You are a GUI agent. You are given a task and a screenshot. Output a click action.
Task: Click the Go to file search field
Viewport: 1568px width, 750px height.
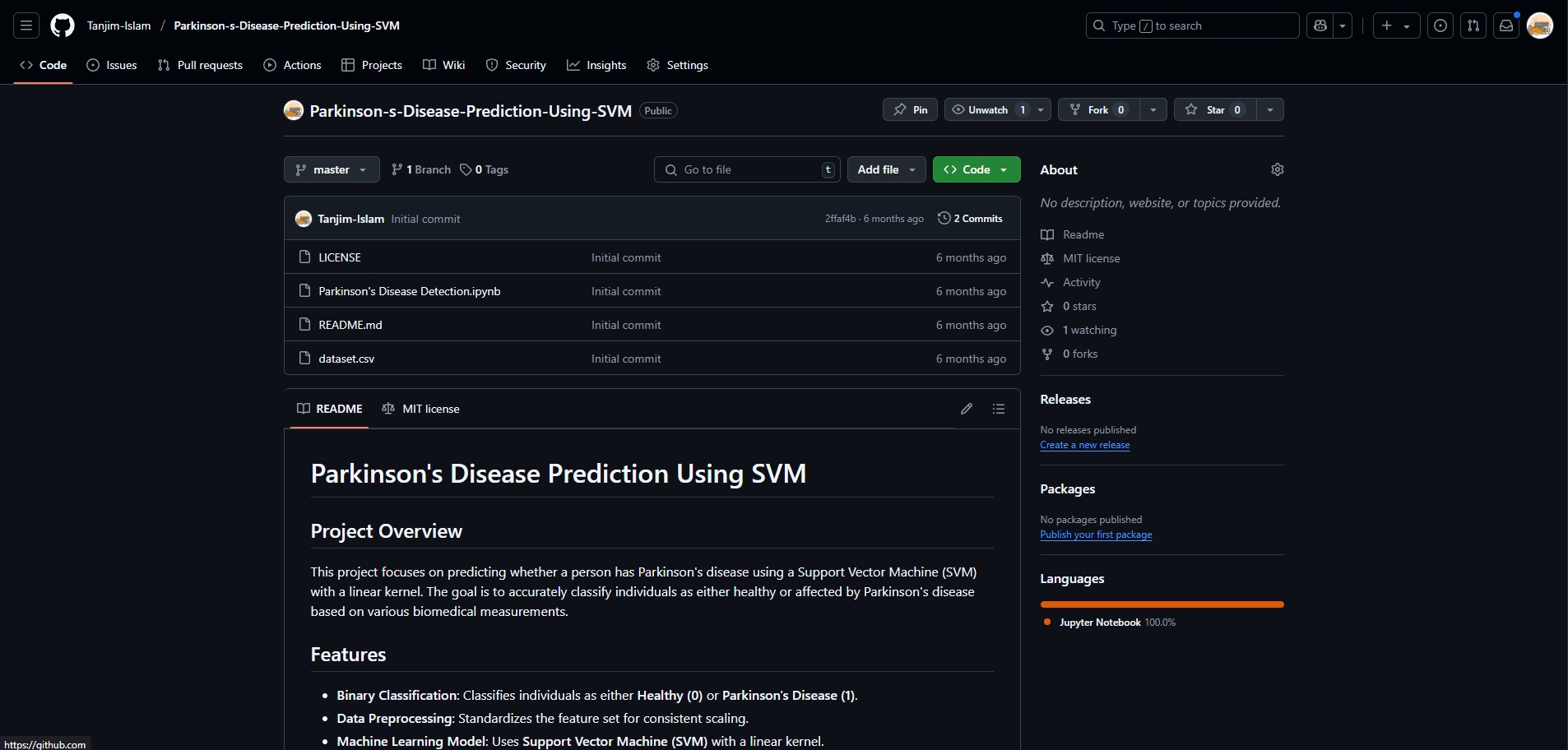pos(747,169)
